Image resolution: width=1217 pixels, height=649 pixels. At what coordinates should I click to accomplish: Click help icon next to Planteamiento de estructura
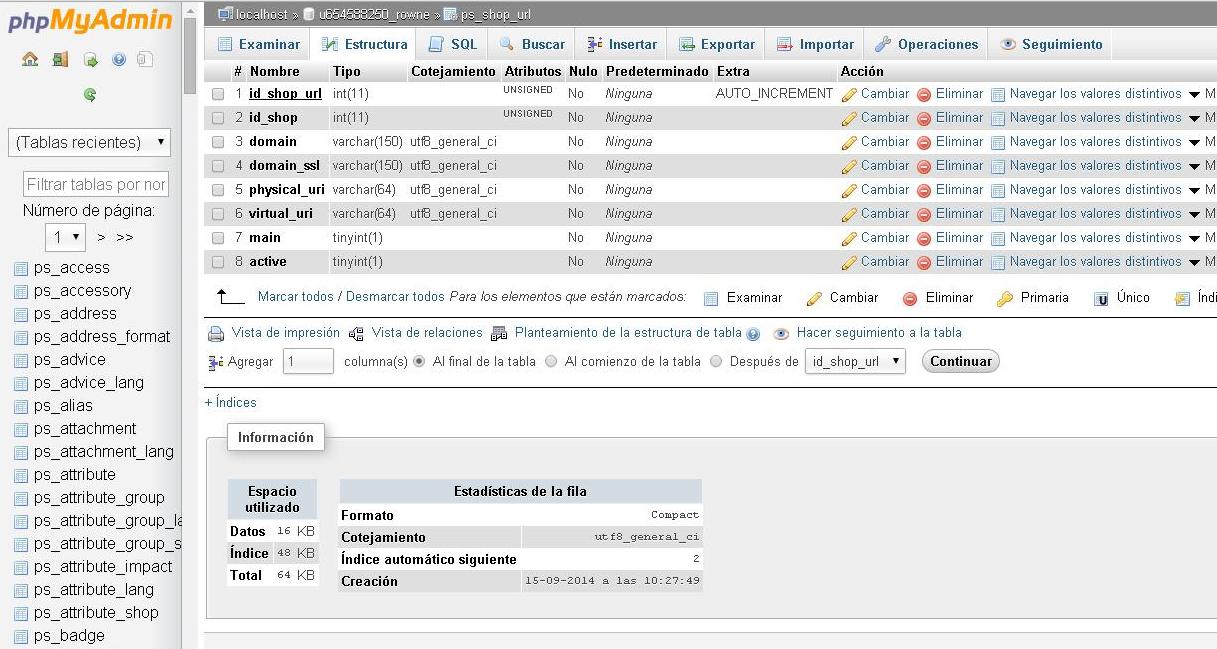[753, 334]
